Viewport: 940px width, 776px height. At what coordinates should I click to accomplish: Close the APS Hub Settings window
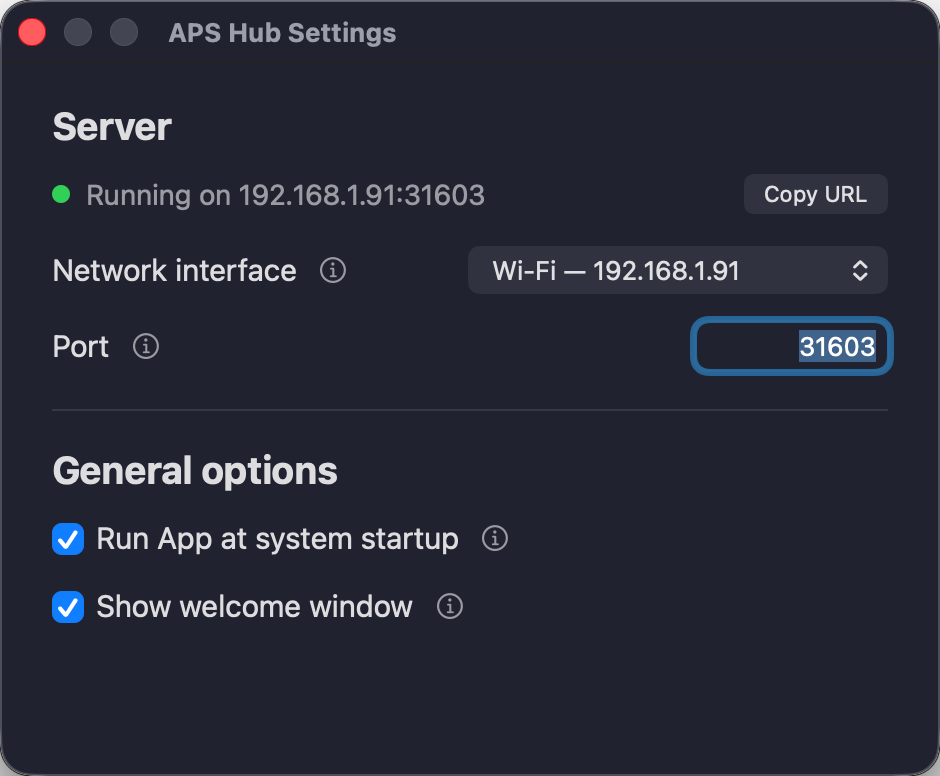[x=32, y=32]
